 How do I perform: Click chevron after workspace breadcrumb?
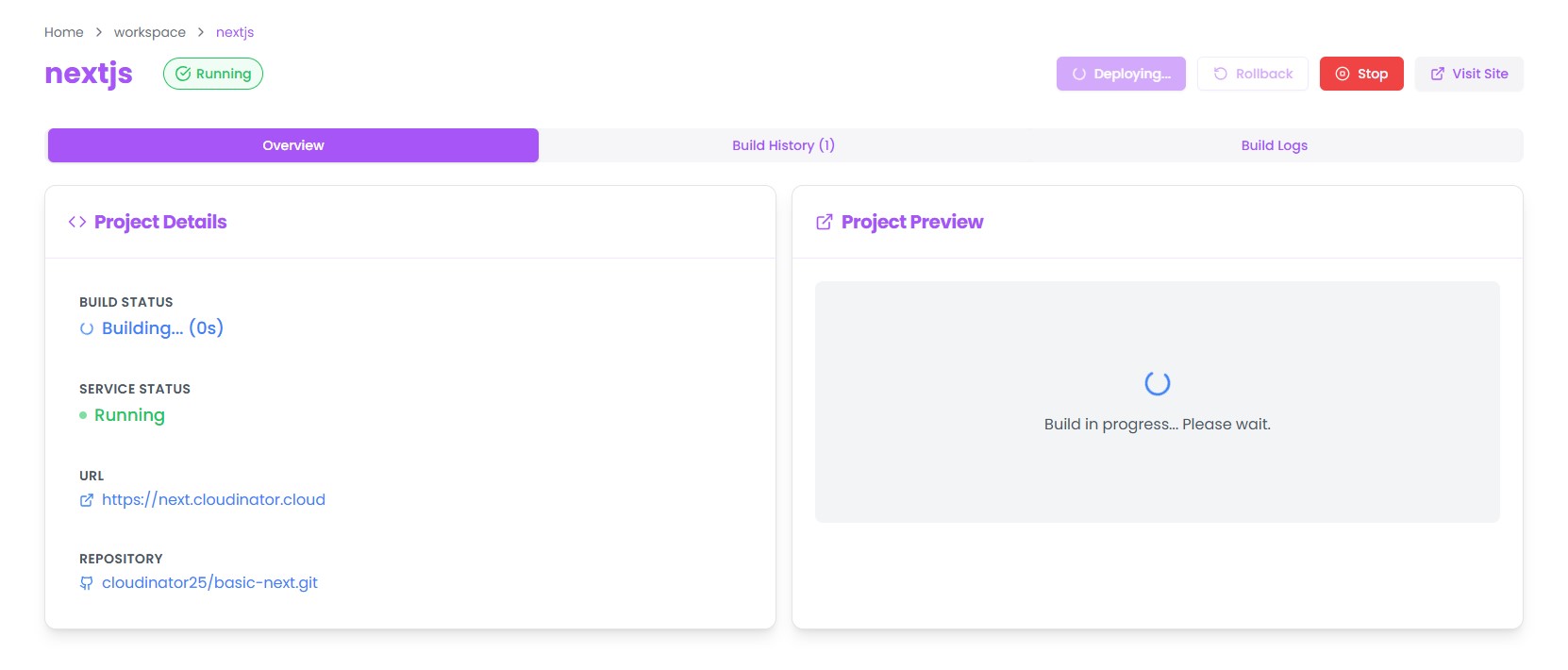(x=201, y=32)
